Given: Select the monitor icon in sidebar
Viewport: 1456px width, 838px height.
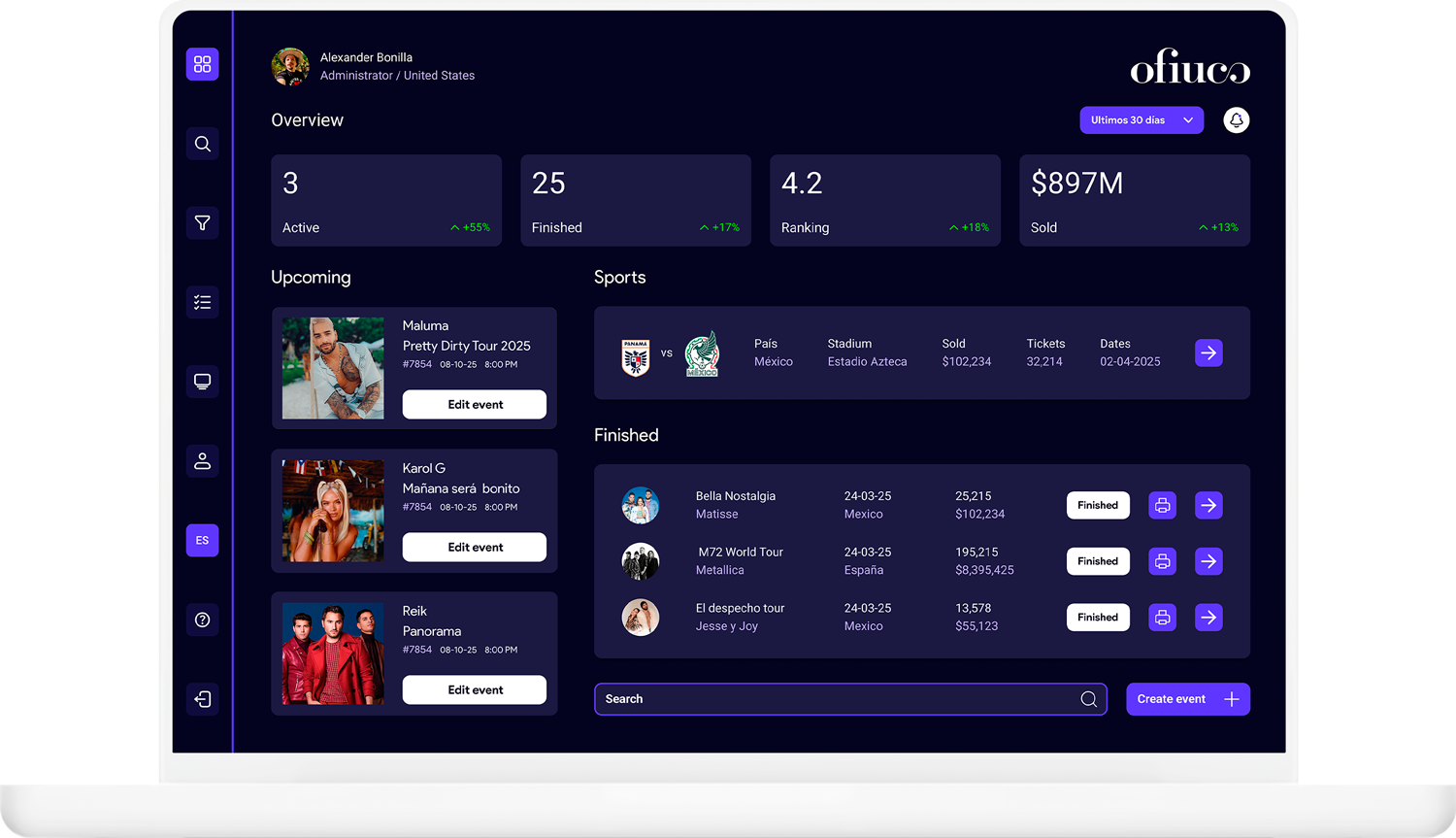Looking at the screenshot, I should (202, 382).
